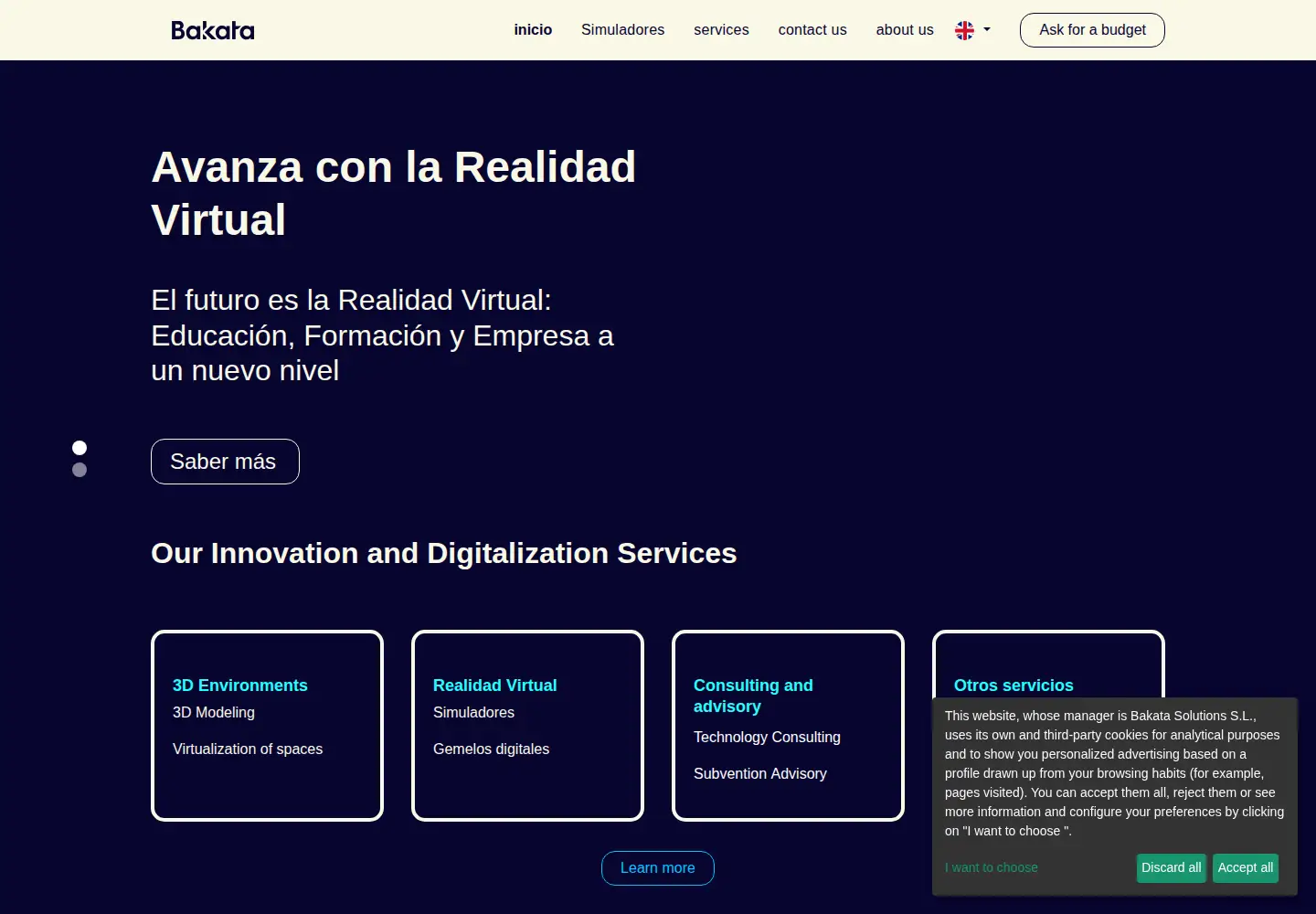Open the Gemelos digitales link
The height and width of the screenshot is (914, 1316).
tap(491, 749)
